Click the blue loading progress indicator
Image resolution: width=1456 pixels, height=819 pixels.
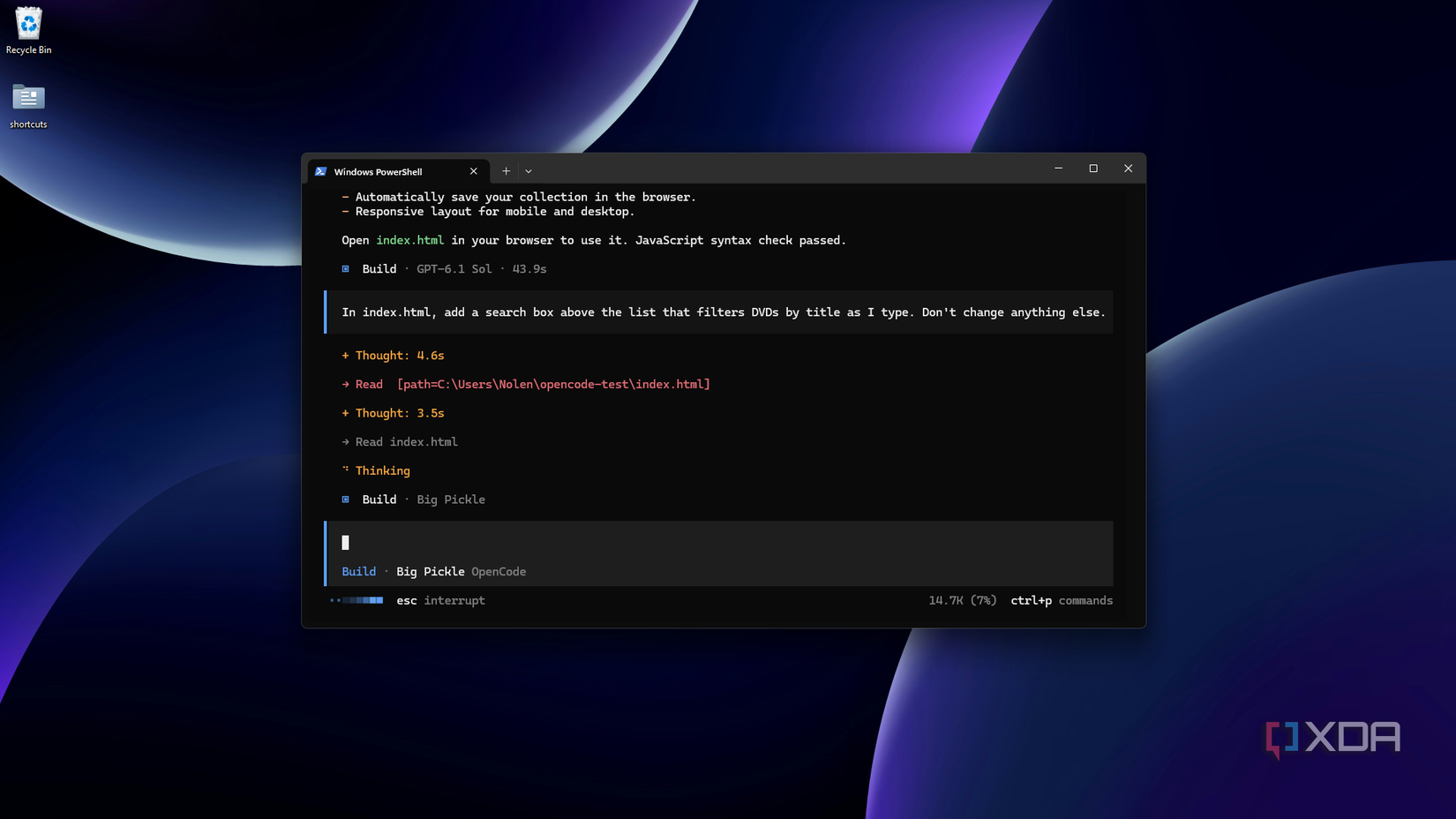(357, 601)
